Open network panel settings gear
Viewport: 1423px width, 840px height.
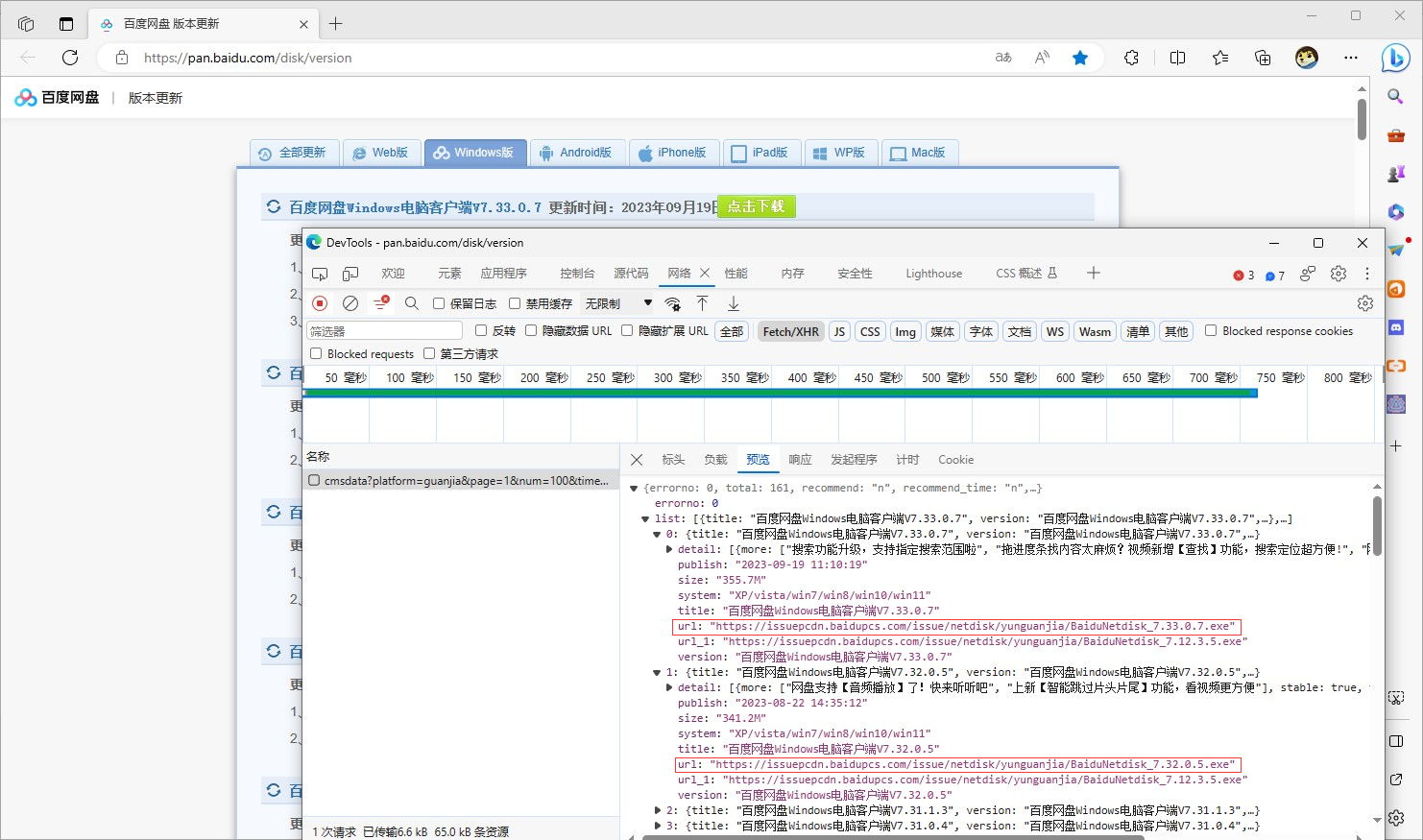pyautogui.click(x=1365, y=303)
